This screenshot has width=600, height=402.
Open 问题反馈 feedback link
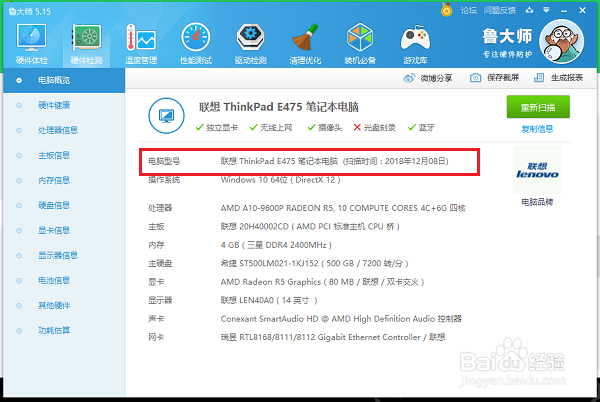click(499, 10)
